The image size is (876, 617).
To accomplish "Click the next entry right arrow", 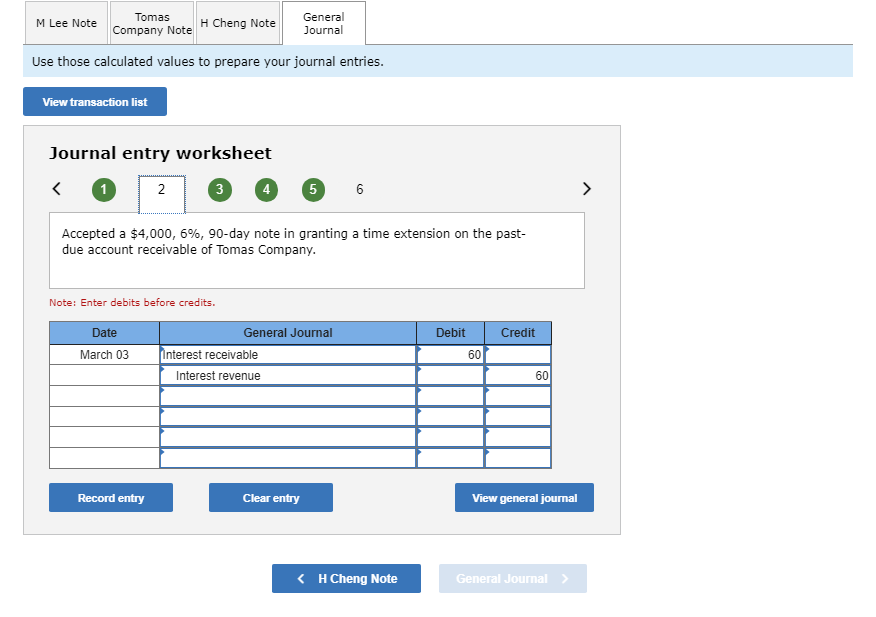I will (x=586, y=189).
